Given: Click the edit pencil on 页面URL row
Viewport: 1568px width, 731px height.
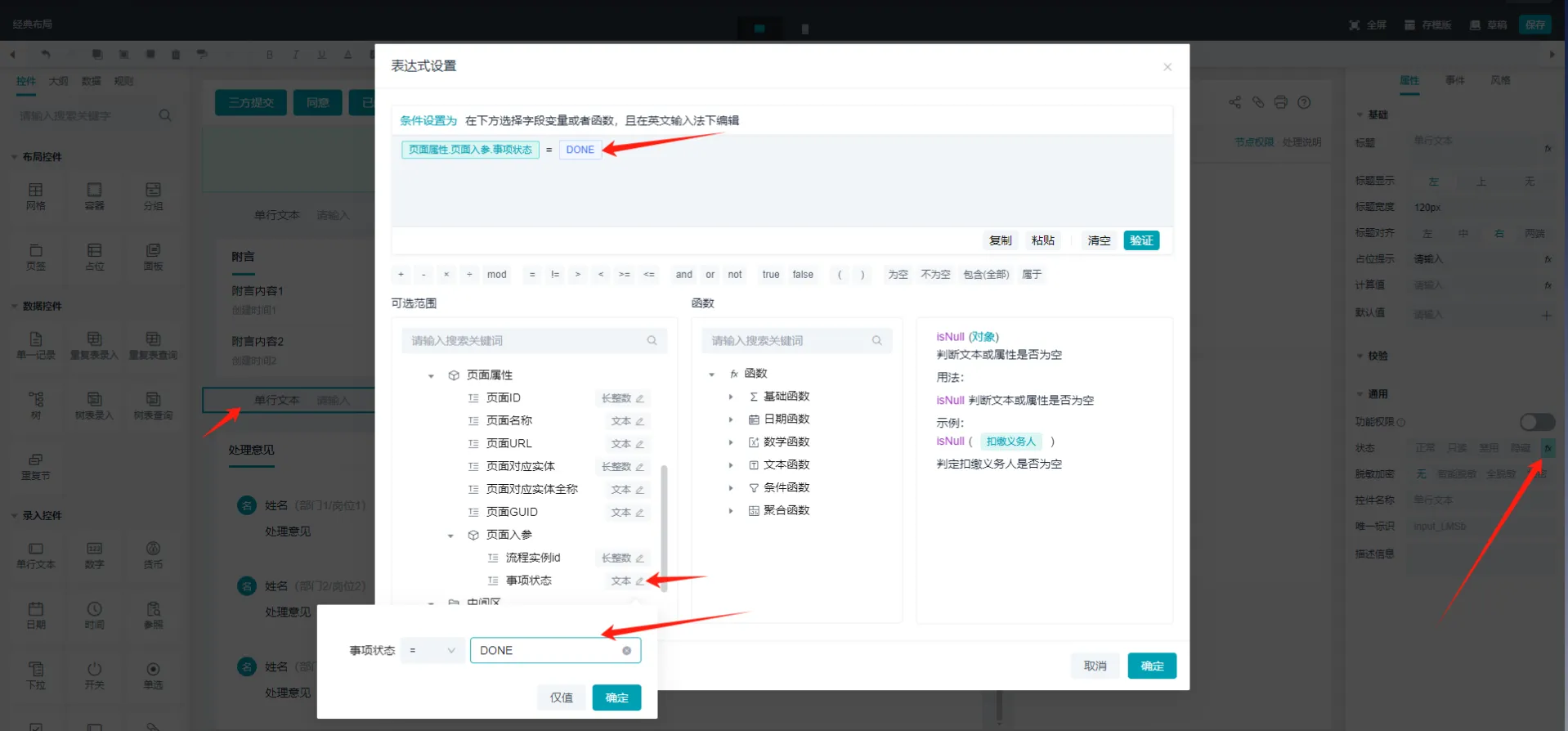Looking at the screenshot, I should 640,444.
